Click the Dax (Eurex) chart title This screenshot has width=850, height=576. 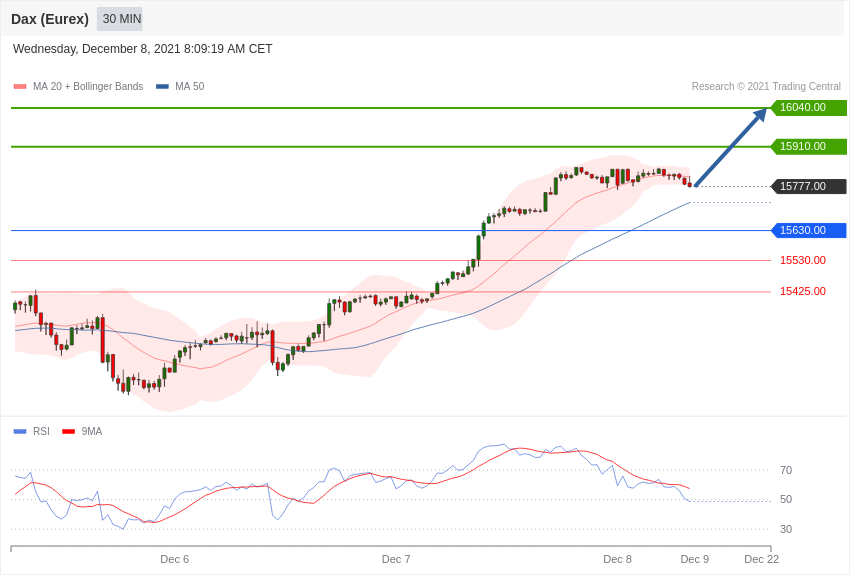pyautogui.click(x=50, y=19)
